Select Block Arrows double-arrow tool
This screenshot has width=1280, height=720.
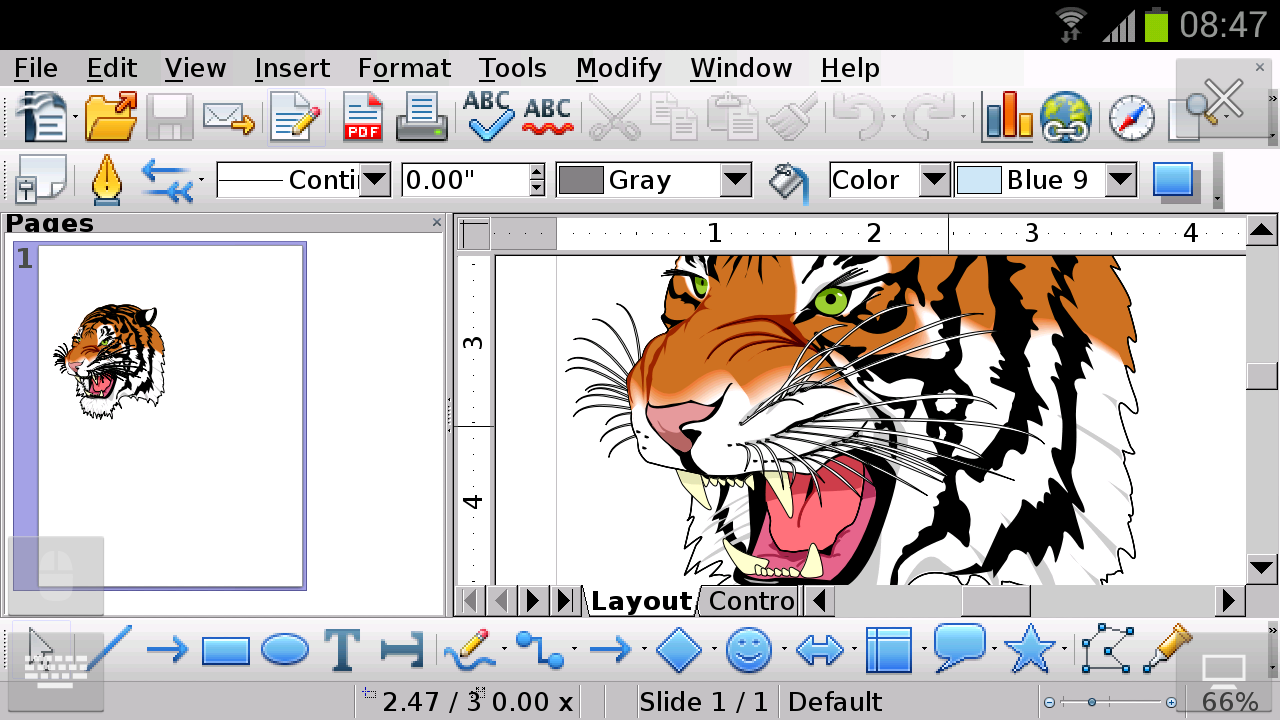click(x=819, y=652)
